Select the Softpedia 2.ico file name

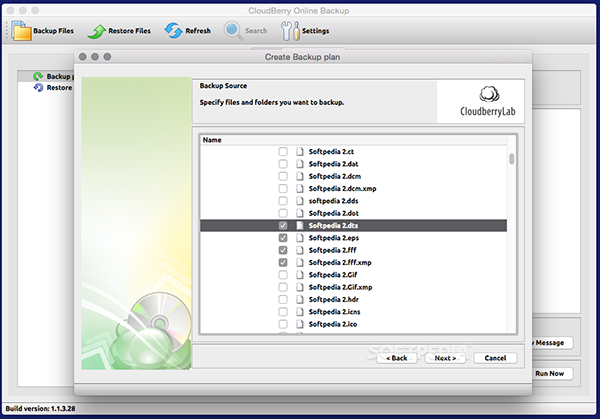click(x=333, y=324)
